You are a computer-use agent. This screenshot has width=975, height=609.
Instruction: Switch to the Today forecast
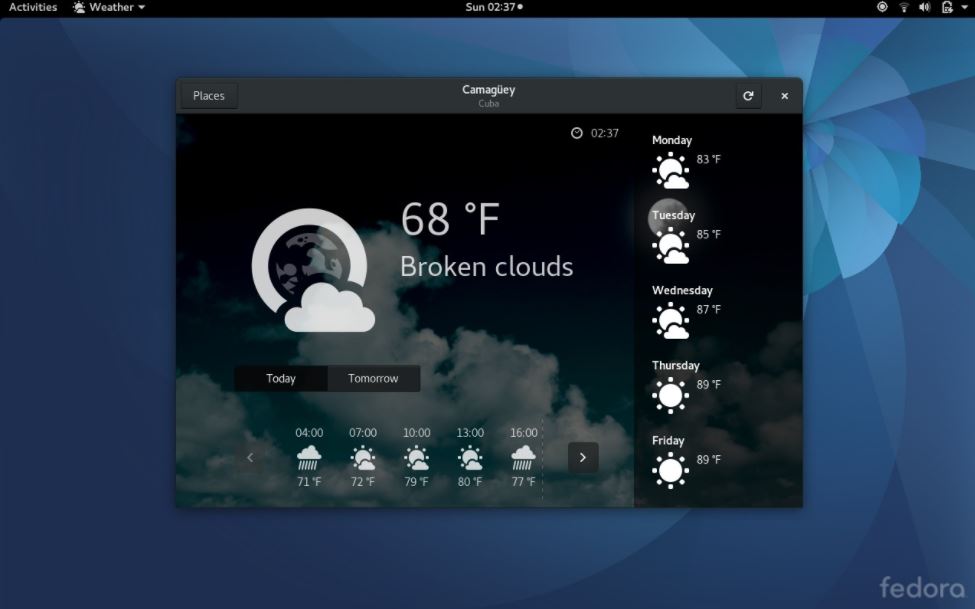click(x=281, y=378)
